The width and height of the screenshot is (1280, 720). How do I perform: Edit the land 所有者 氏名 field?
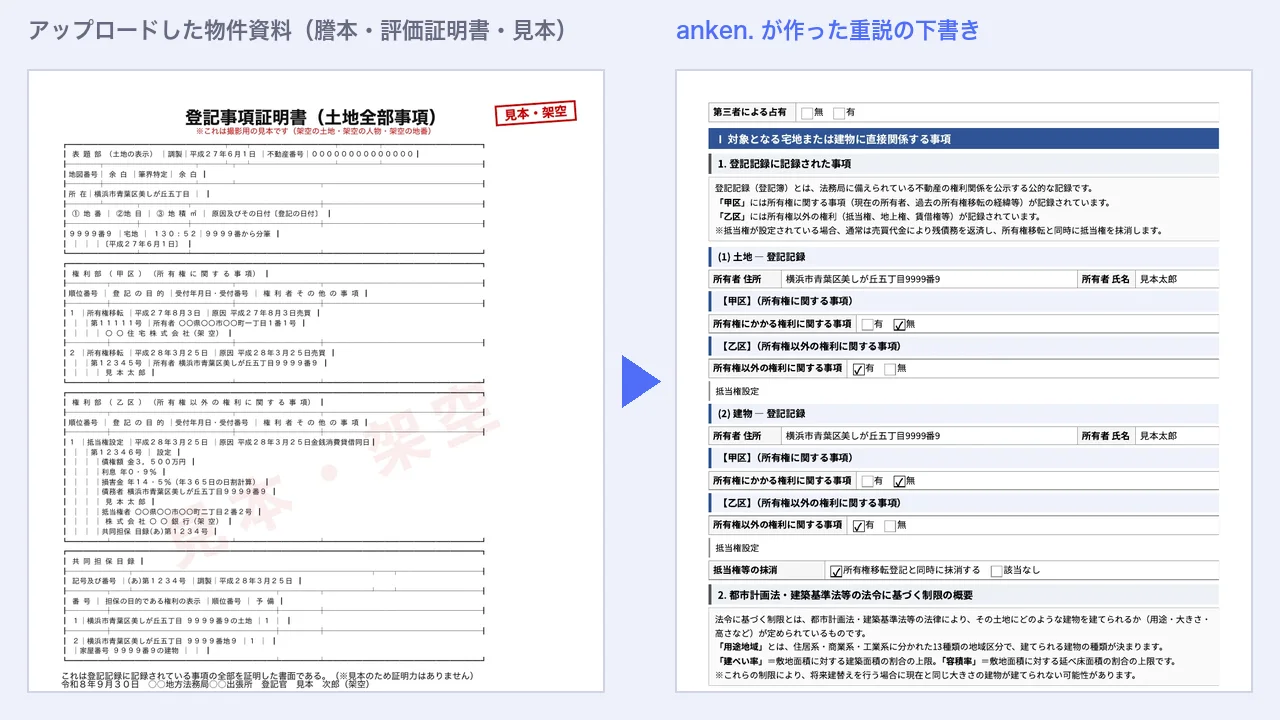pos(1176,280)
